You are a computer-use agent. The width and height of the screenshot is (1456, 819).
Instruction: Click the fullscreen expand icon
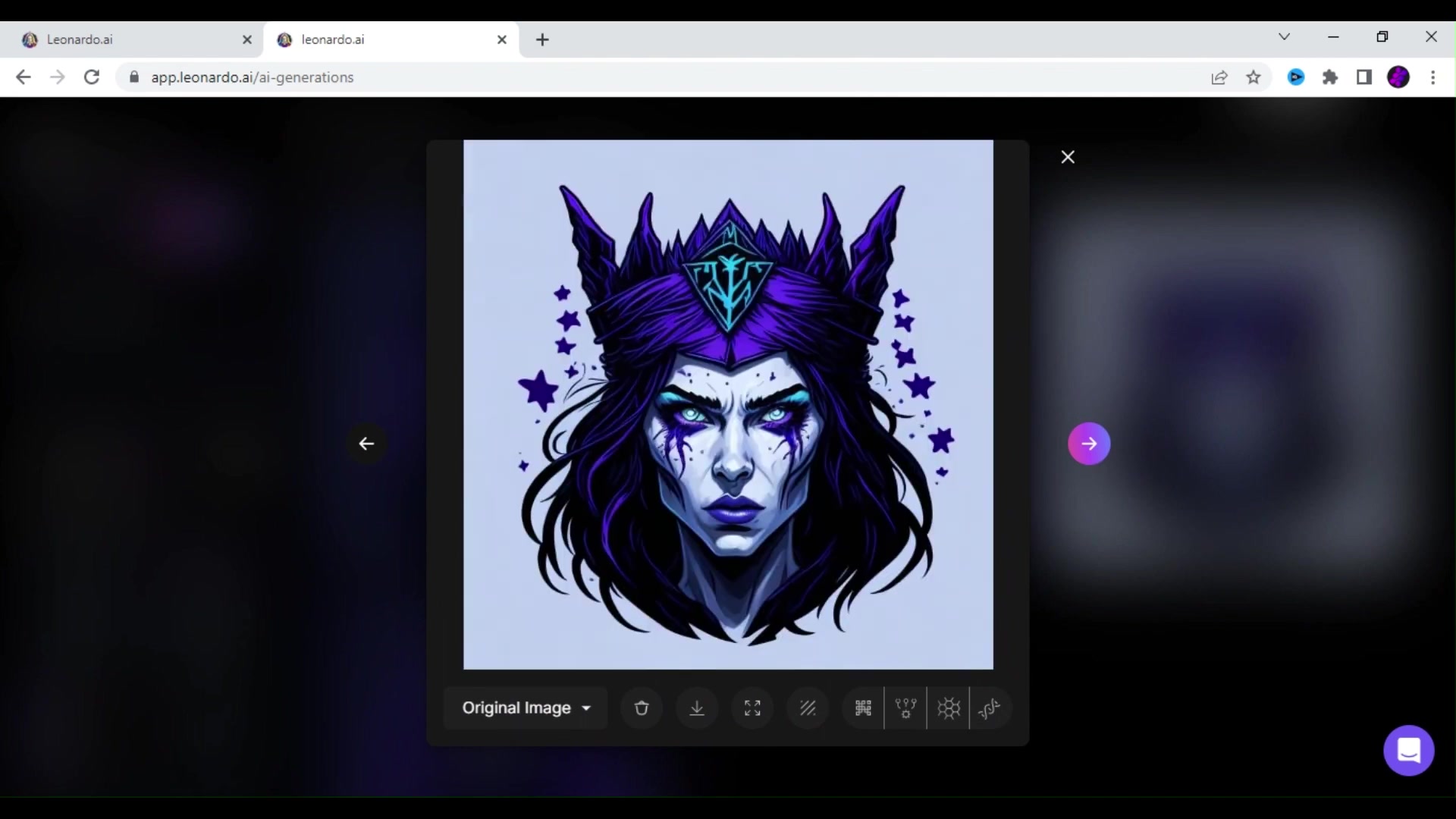752,708
